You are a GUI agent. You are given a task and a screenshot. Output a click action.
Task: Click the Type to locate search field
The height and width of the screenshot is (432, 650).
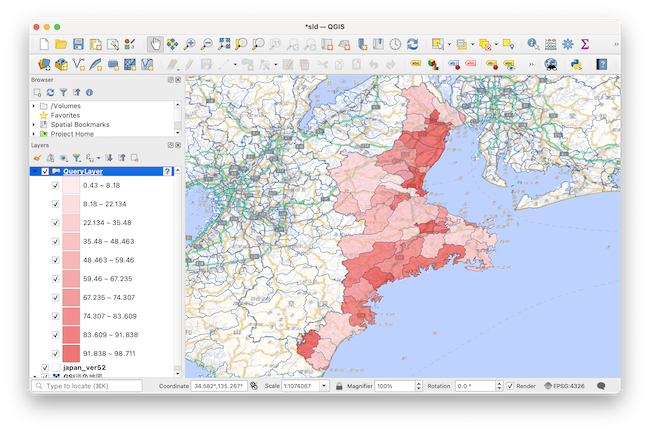87,386
